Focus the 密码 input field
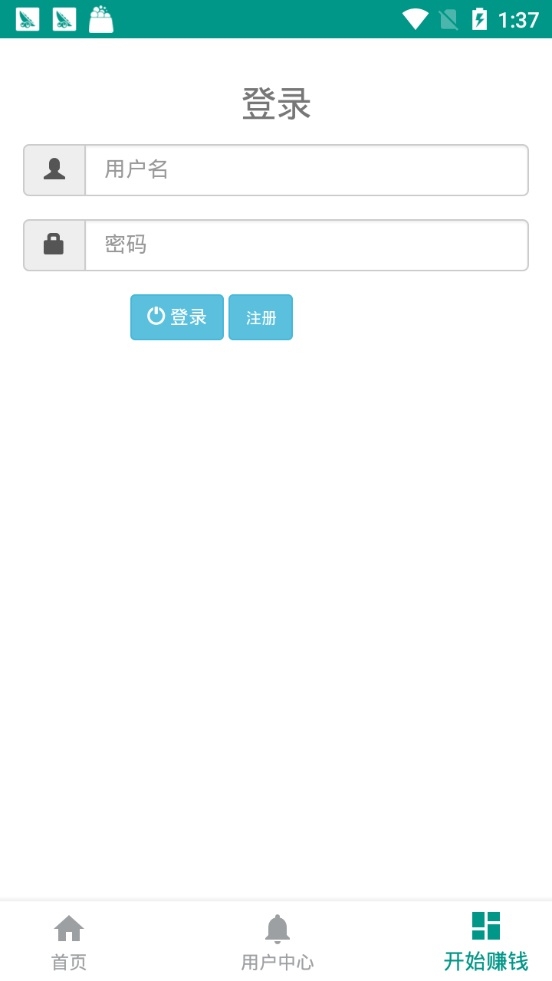The image size is (552, 981). [307, 245]
